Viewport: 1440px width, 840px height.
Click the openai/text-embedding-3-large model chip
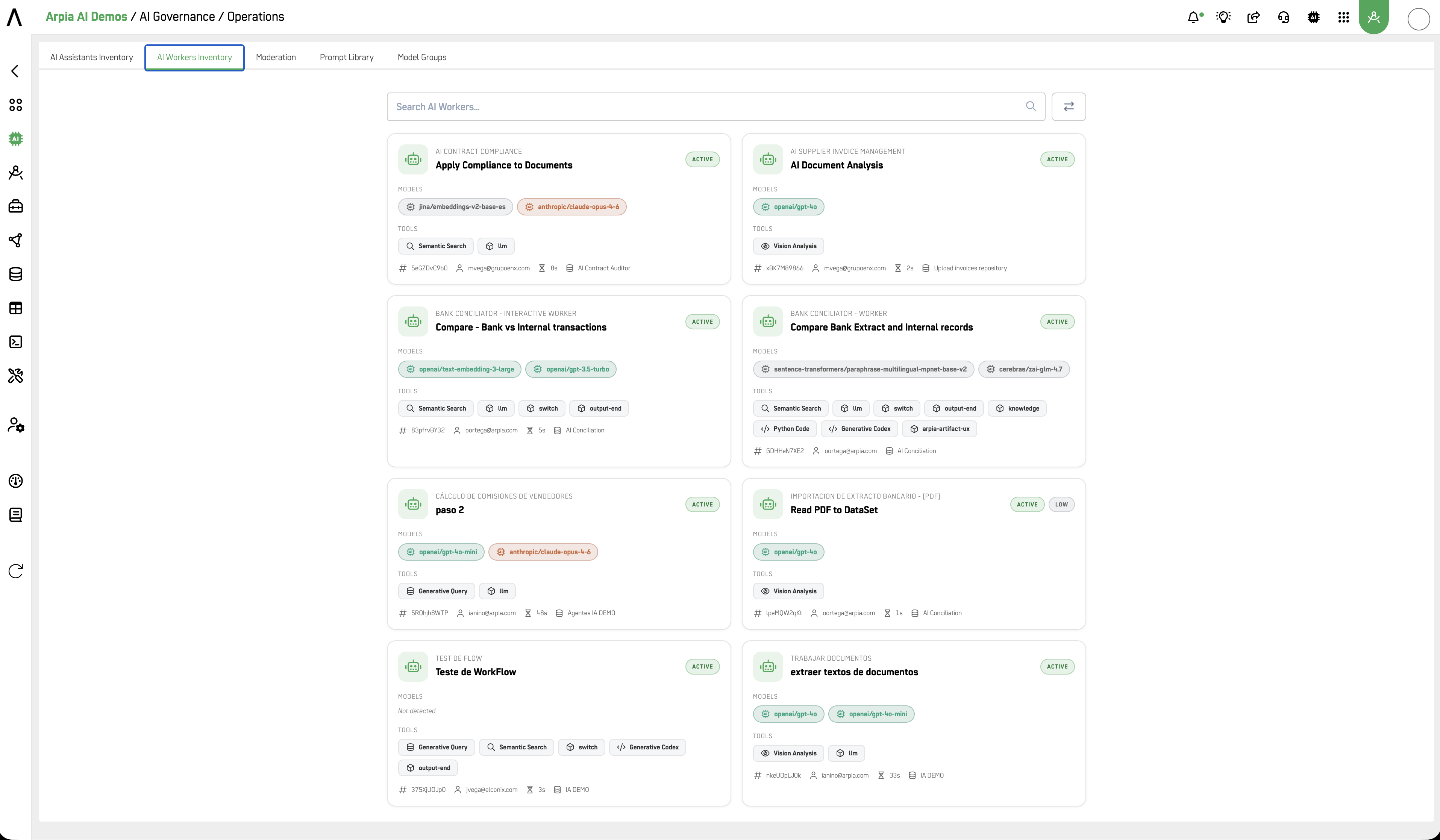click(459, 369)
